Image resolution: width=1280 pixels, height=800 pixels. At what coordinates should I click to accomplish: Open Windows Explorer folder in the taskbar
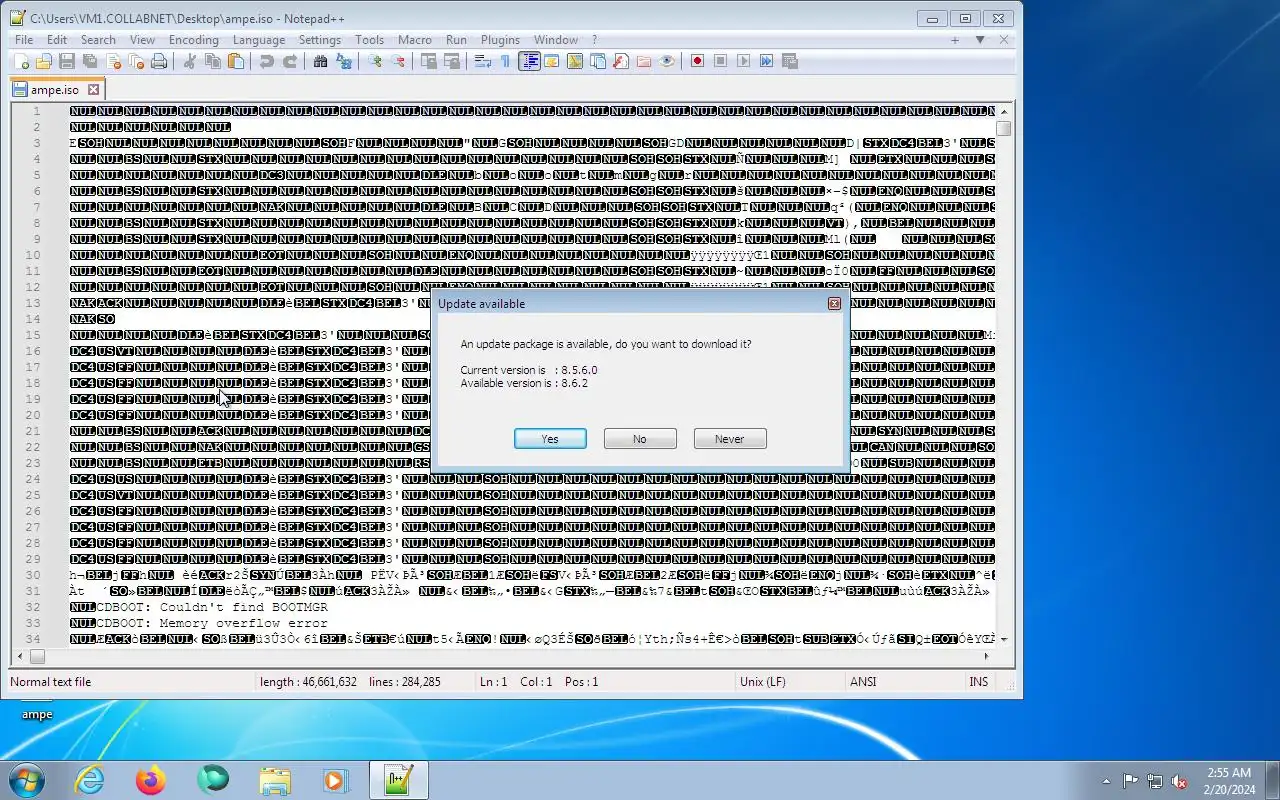[x=275, y=780]
